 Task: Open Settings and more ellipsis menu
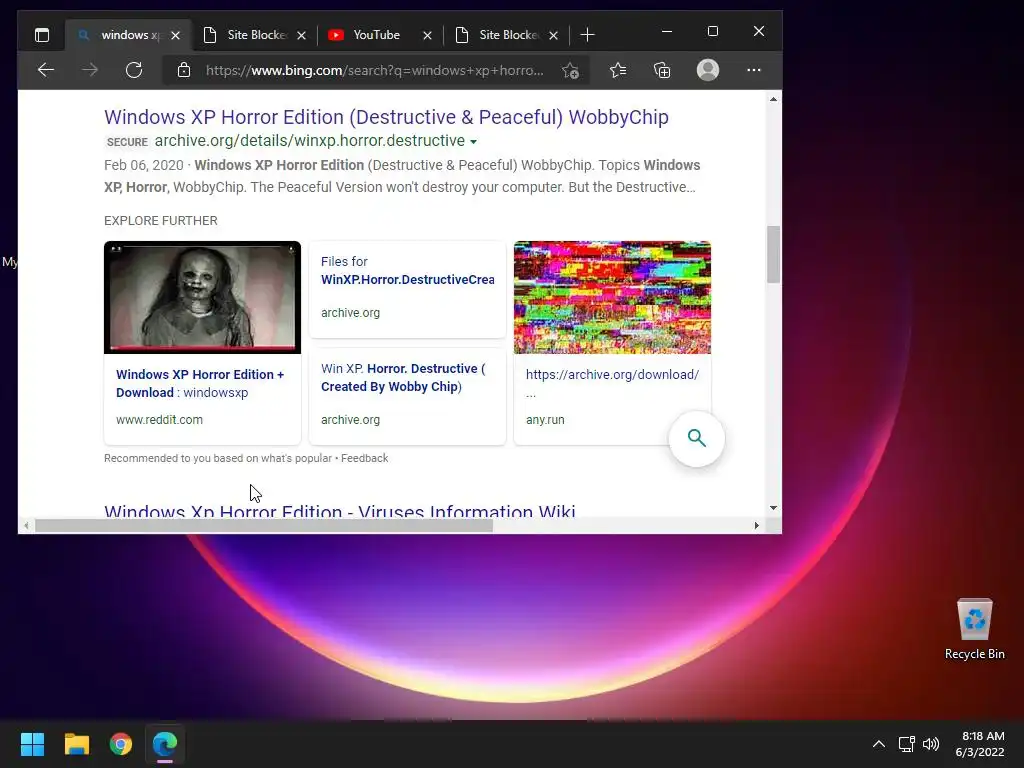(x=754, y=70)
